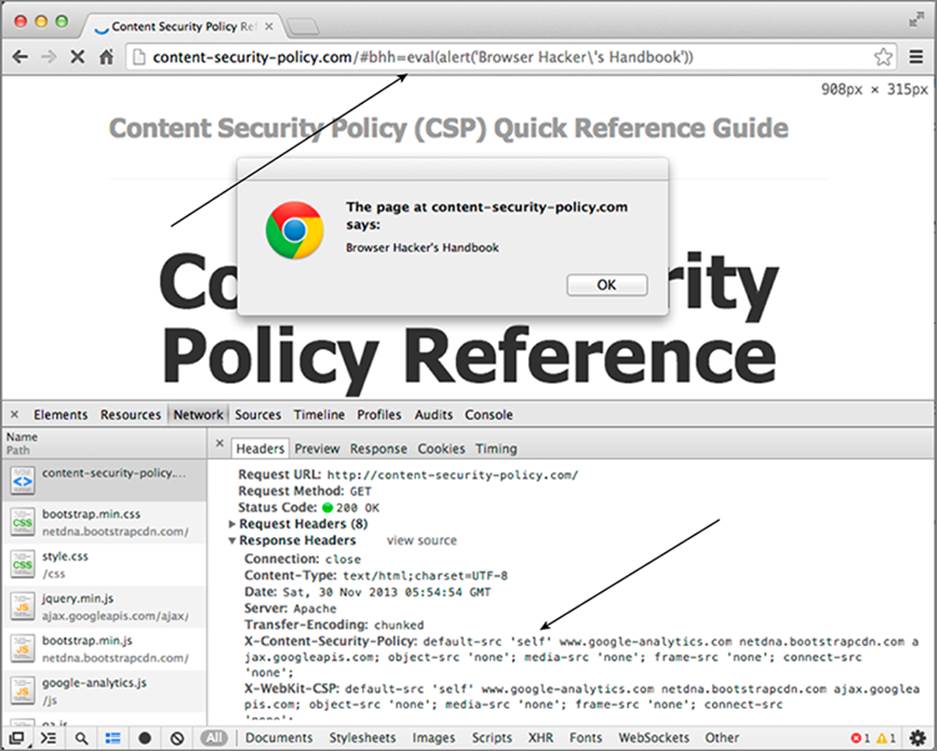Open the Chrome hamburger menu

pyautogui.click(x=915, y=57)
